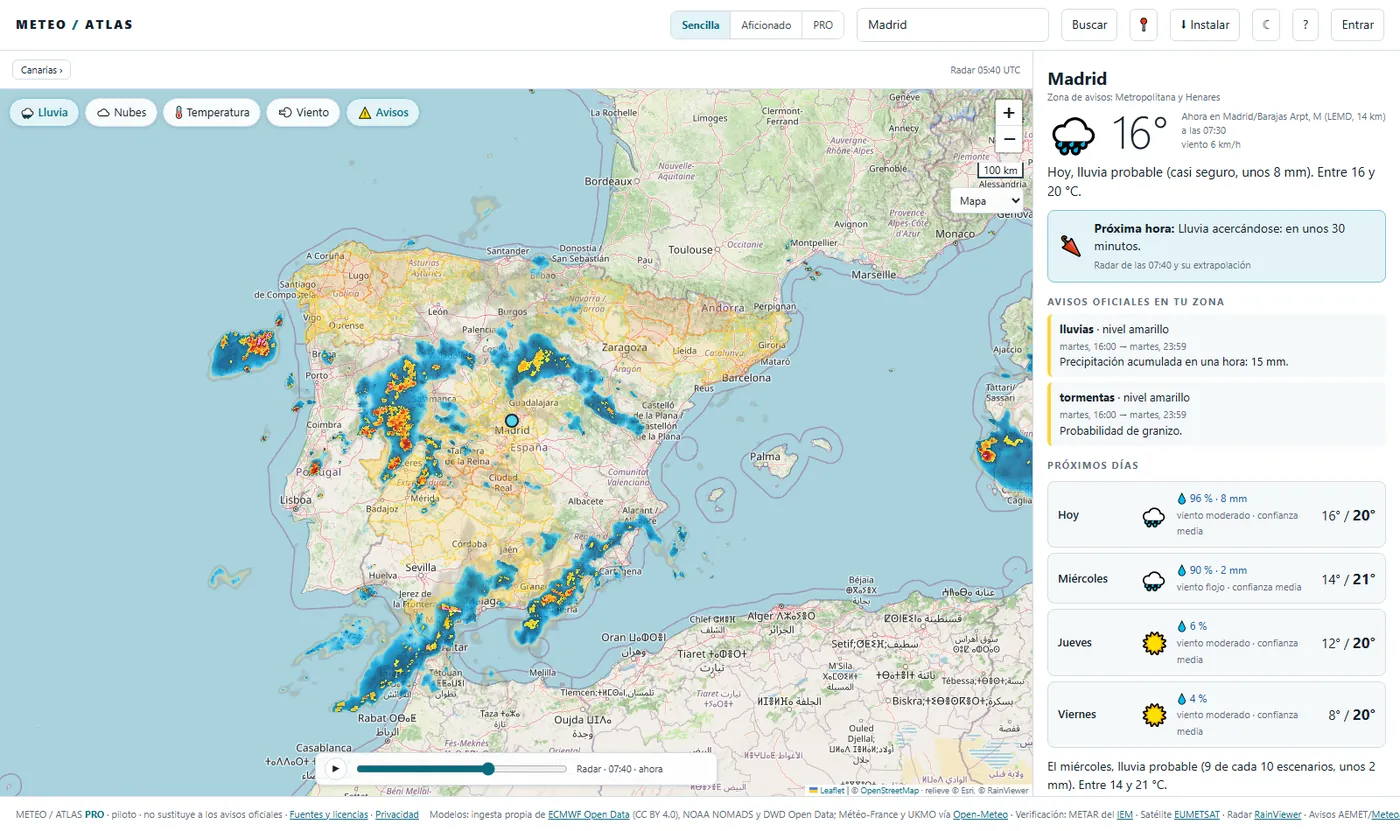Open Fuentes y licencias link

328,815
